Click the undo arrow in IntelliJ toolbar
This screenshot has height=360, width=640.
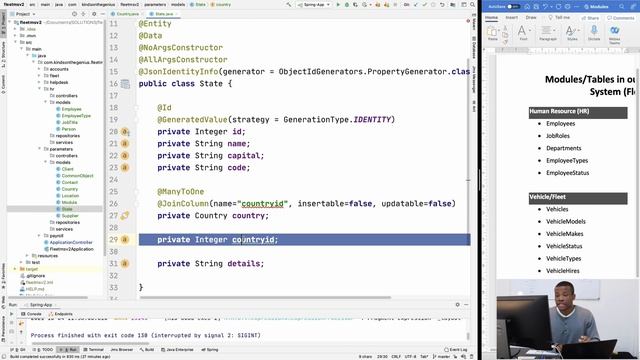(442, 4)
